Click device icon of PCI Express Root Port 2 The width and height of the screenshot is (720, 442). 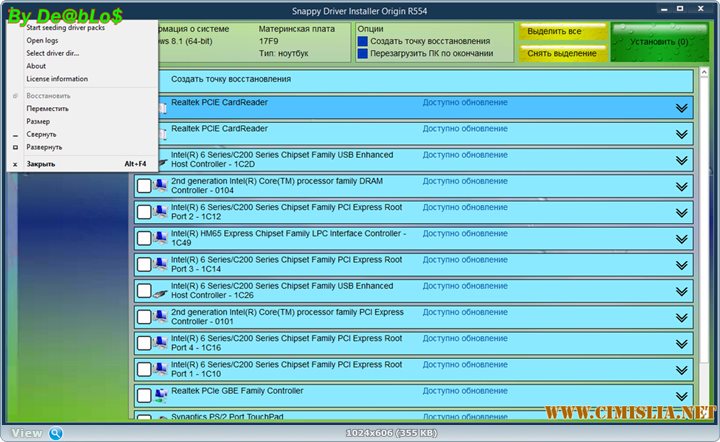click(161, 212)
